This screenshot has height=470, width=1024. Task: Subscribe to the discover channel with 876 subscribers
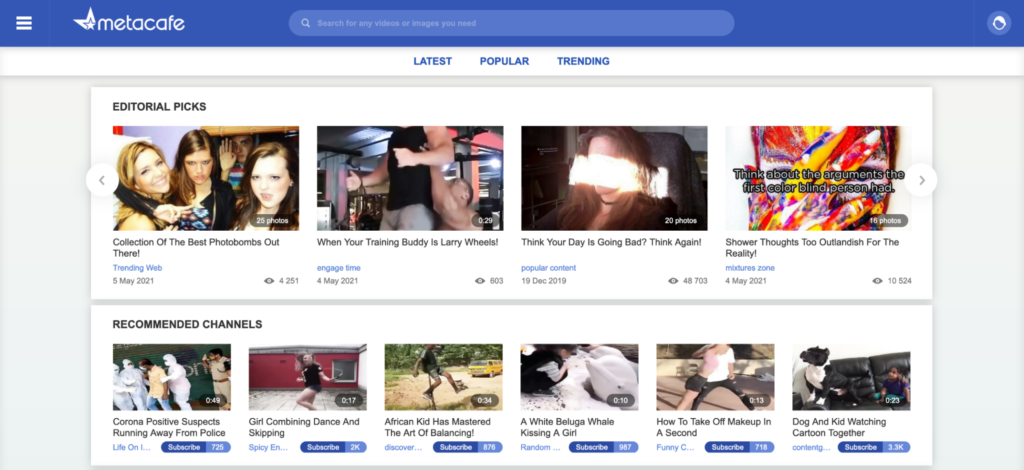456,447
